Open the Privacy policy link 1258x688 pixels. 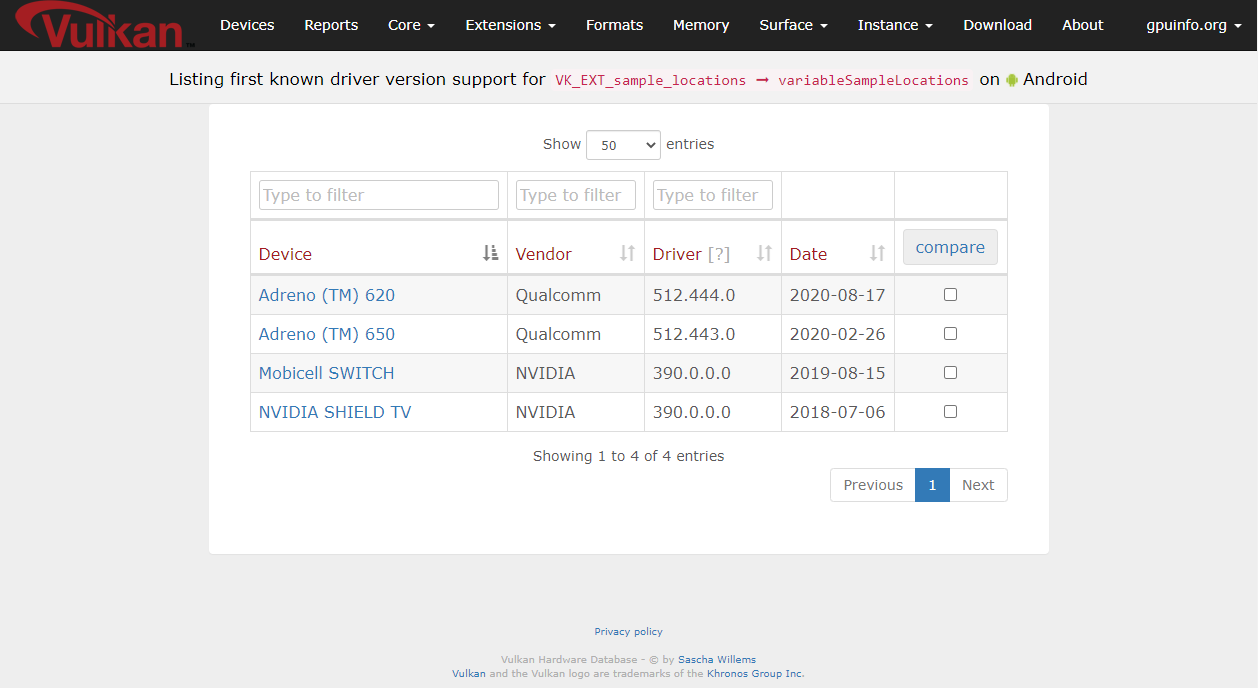tap(629, 632)
